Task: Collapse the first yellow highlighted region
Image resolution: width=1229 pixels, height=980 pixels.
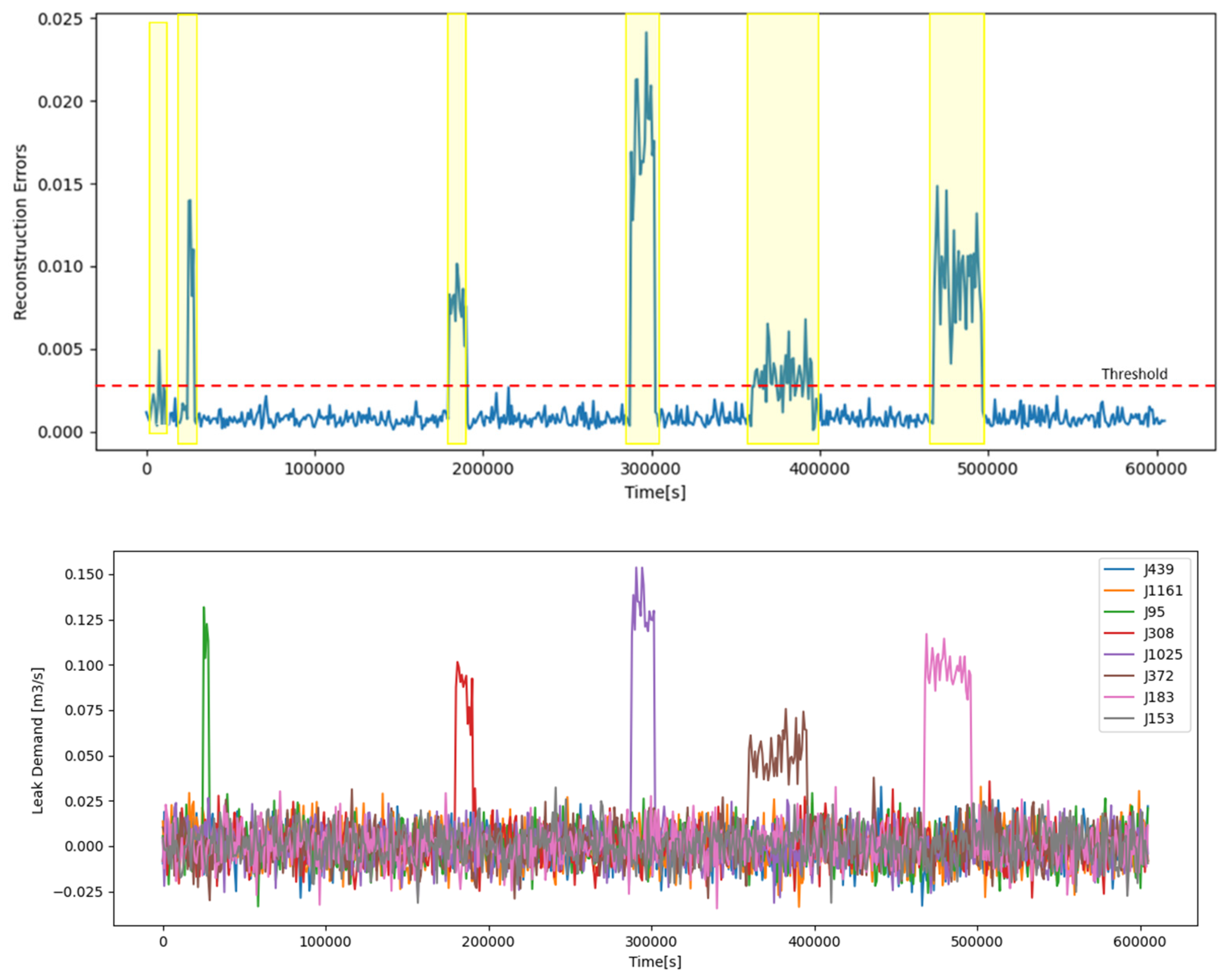Action: 158,228
